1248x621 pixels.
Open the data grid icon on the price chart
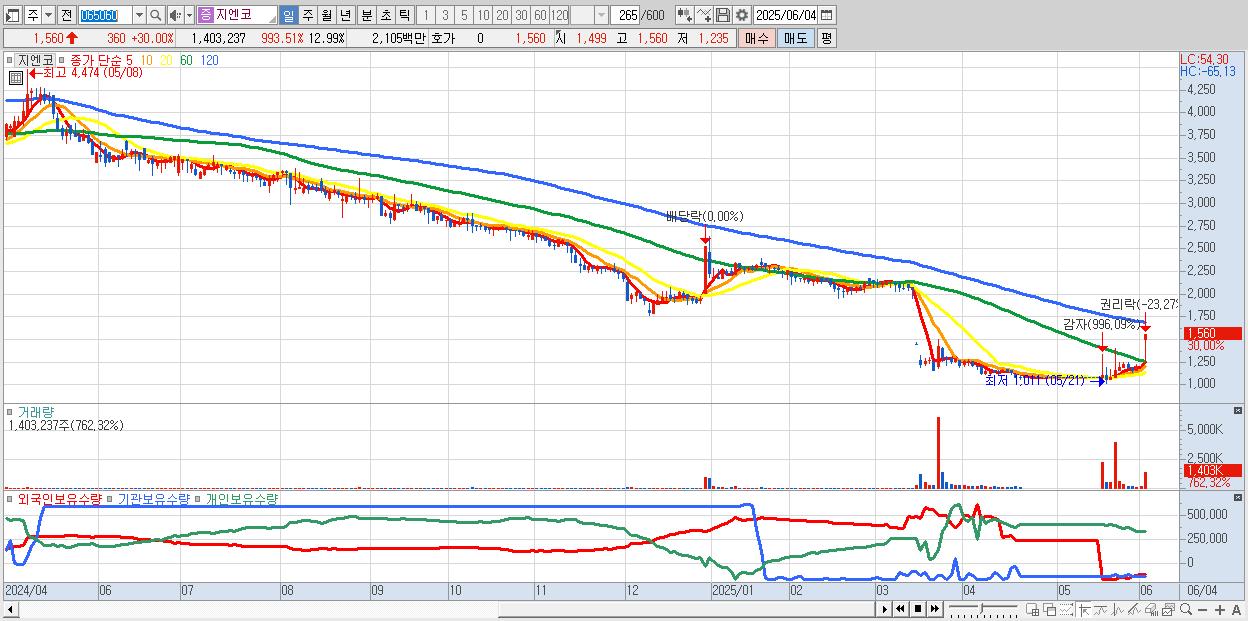pyautogui.click(x=16, y=78)
